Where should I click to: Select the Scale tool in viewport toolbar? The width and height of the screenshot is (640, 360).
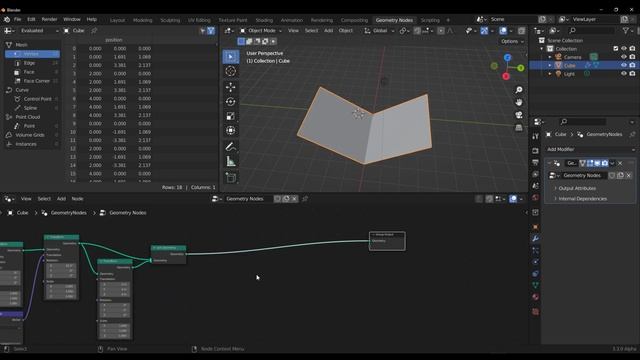click(x=231, y=116)
